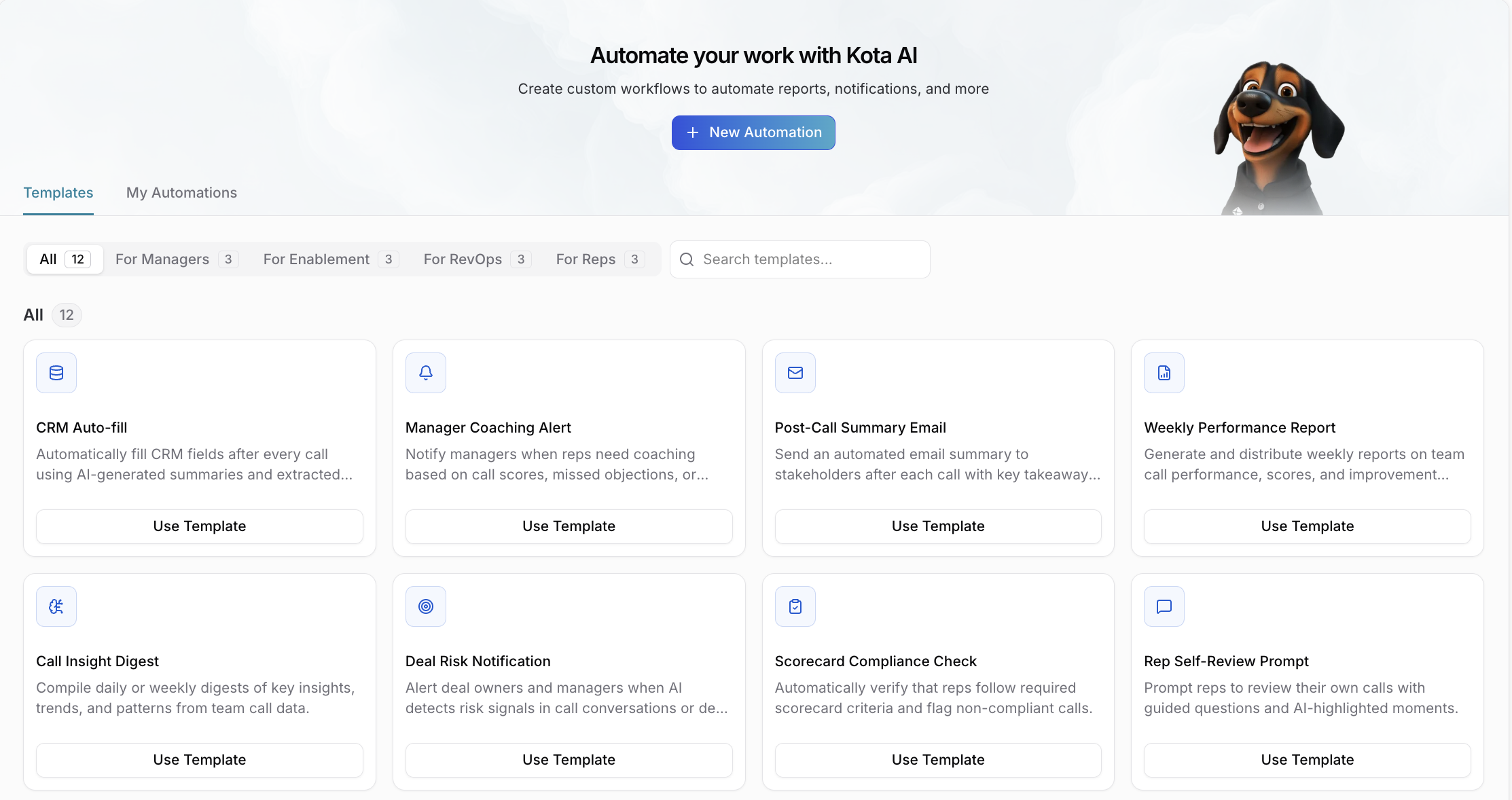
Task: Click the Post-Call Summary Email envelope icon
Action: pyautogui.click(x=795, y=373)
